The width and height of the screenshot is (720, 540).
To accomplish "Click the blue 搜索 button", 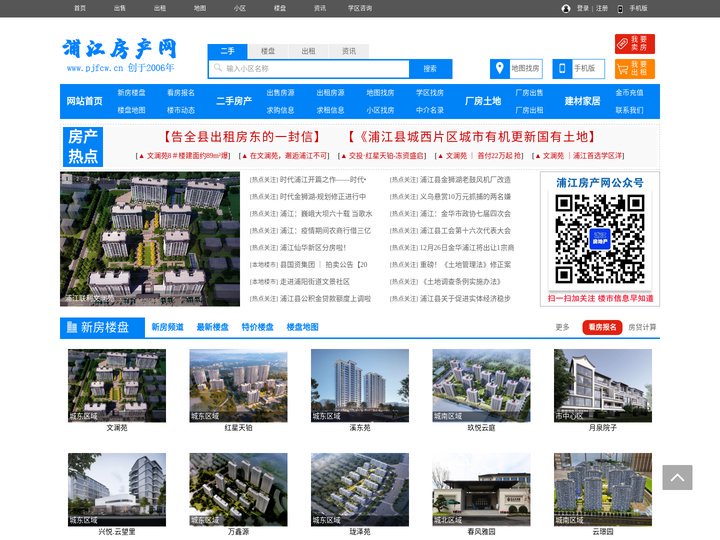I will 430,68.
